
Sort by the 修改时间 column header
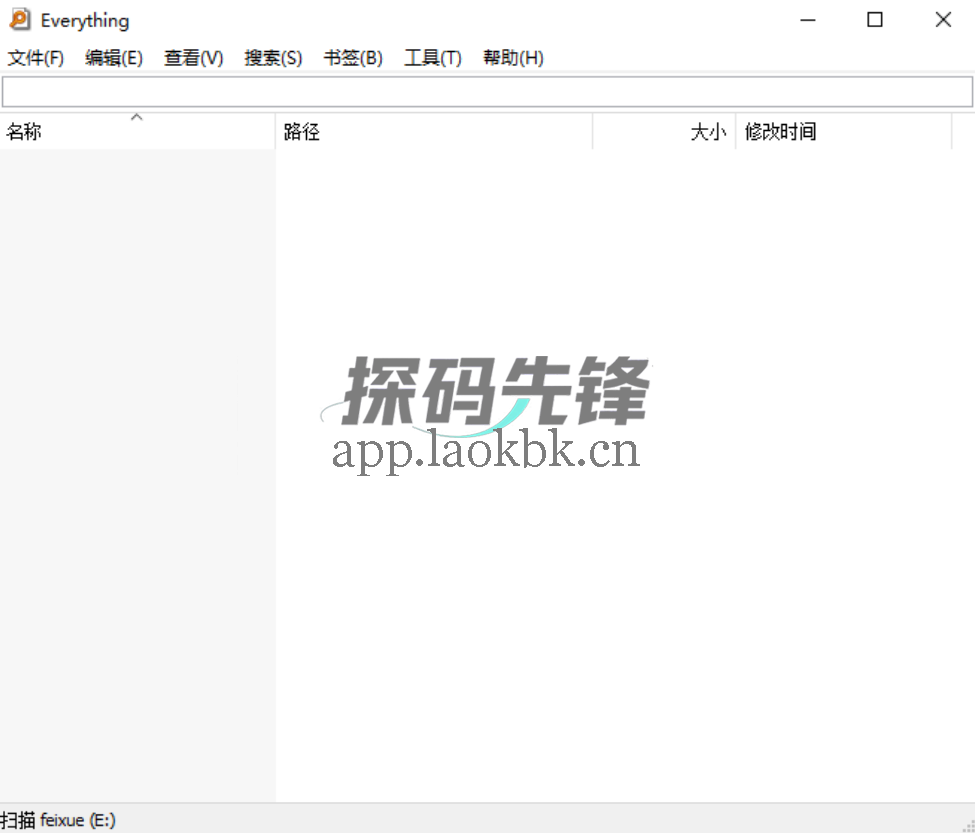pyautogui.click(x=844, y=131)
